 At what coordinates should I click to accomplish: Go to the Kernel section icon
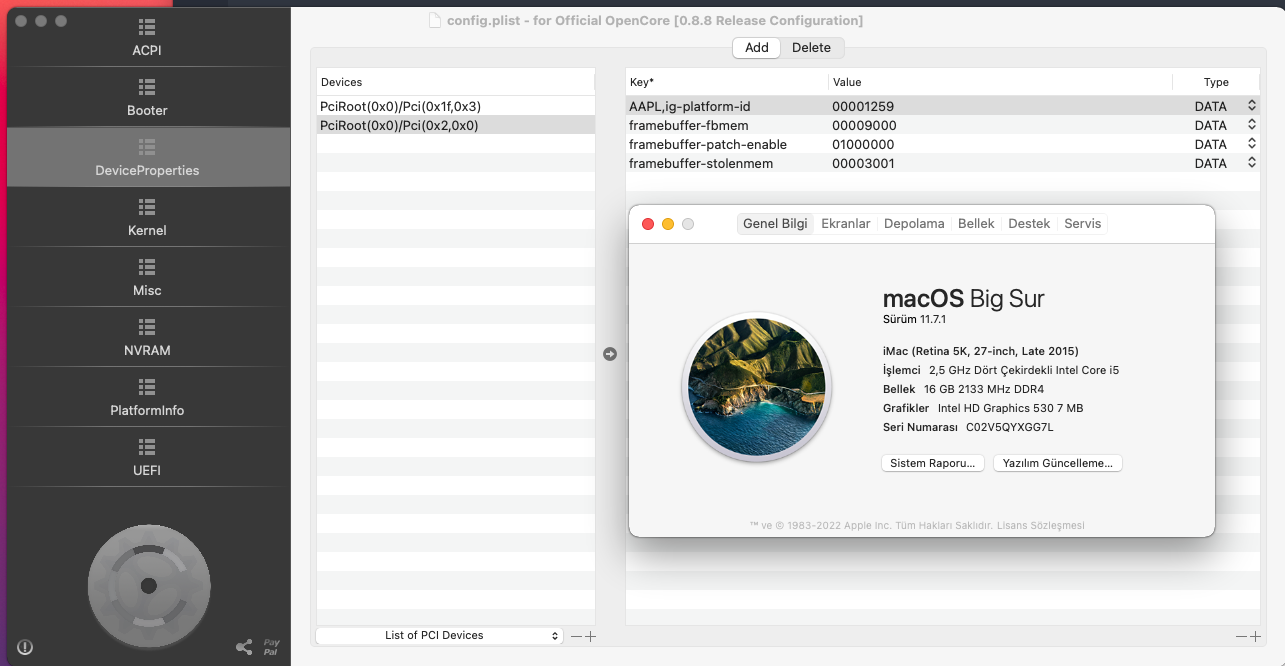pyautogui.click(x=147, y=207)
